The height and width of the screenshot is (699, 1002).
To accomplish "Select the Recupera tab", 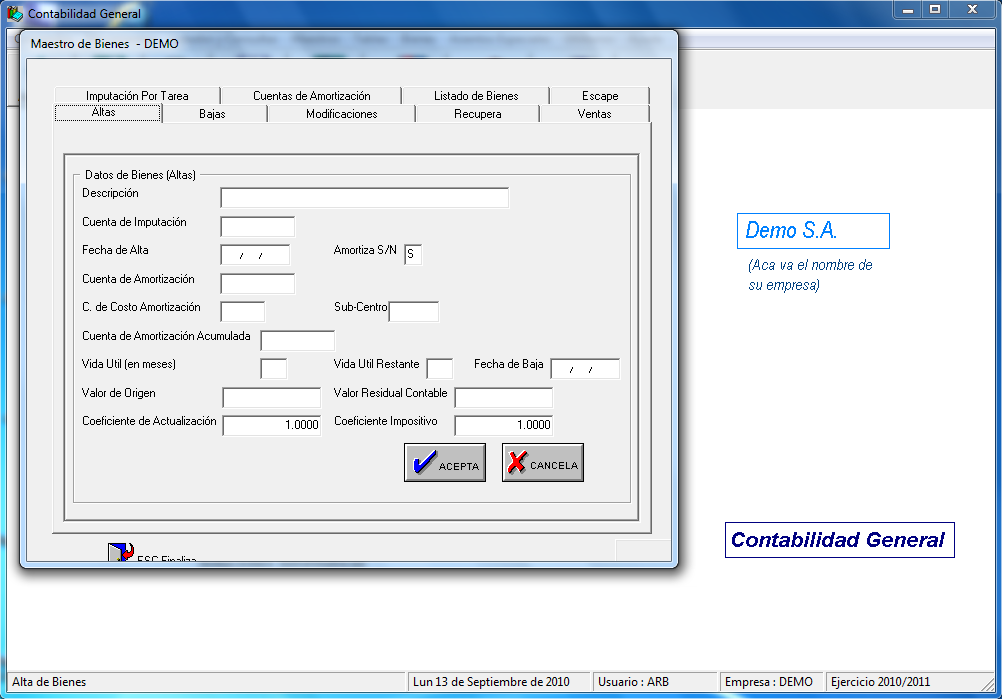I will 477,114.
